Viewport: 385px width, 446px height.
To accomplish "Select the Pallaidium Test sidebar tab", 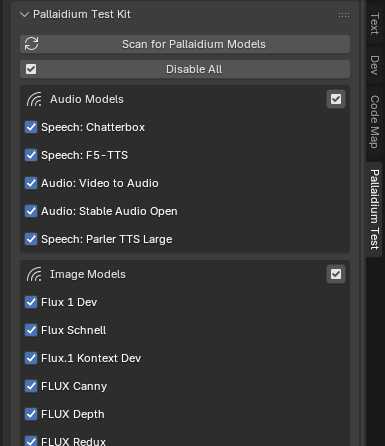I will click(x=374, y=209).
